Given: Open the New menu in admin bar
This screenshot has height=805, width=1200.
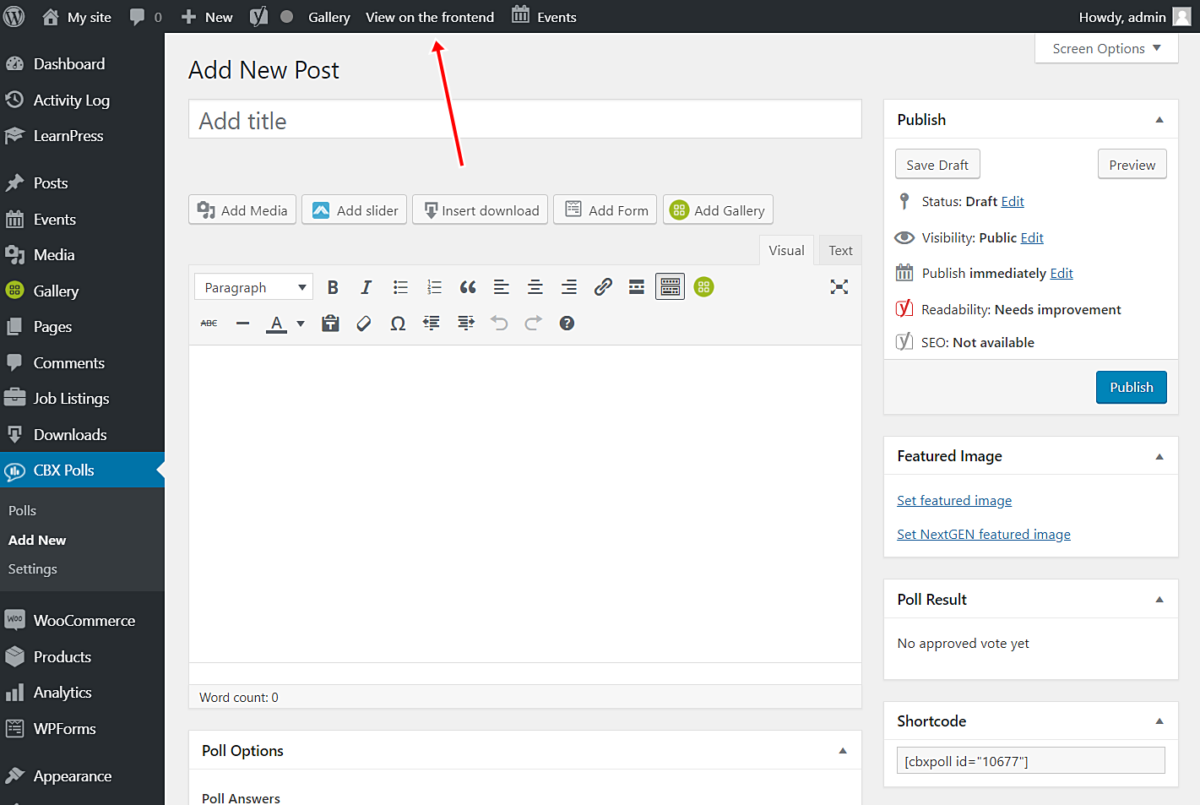Looking at the screenshot, I should (x=206, y=16).
